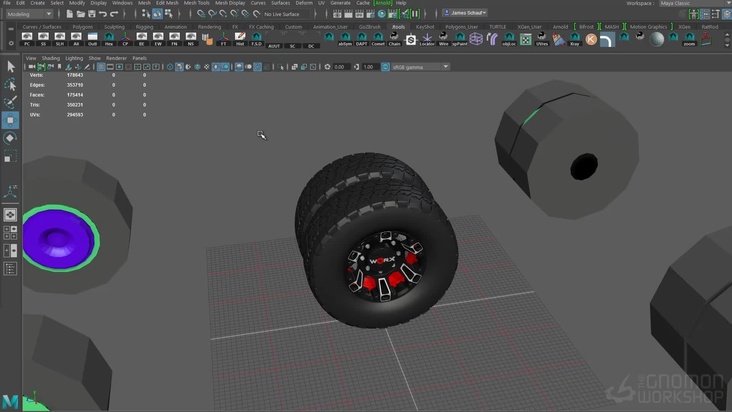Switch to the Rotate tool
This screenshot has width=732, height=412.
(11, 138)
